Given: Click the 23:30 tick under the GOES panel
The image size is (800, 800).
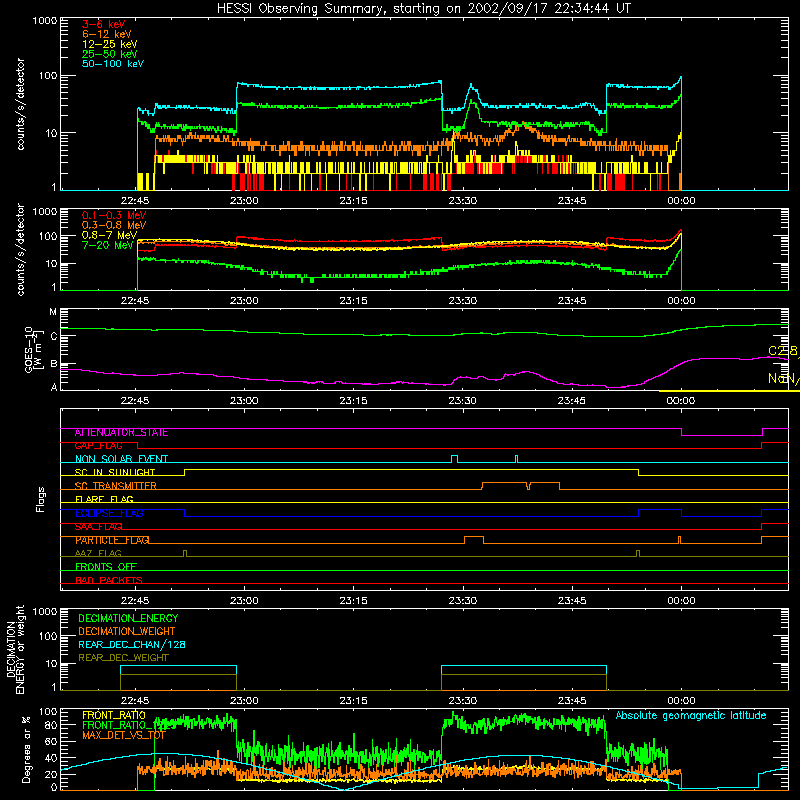Looking at the screenshot, I should pos(462,401).
